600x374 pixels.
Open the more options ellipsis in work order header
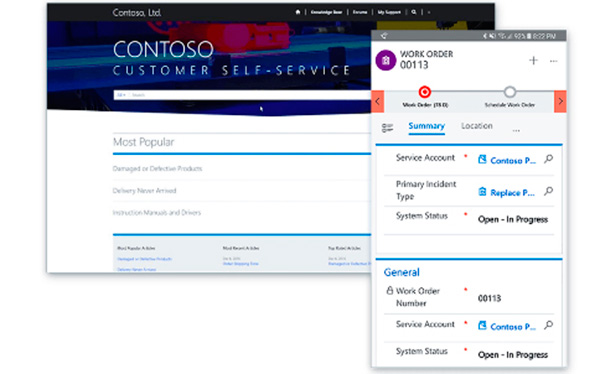[x=553, y=61]
